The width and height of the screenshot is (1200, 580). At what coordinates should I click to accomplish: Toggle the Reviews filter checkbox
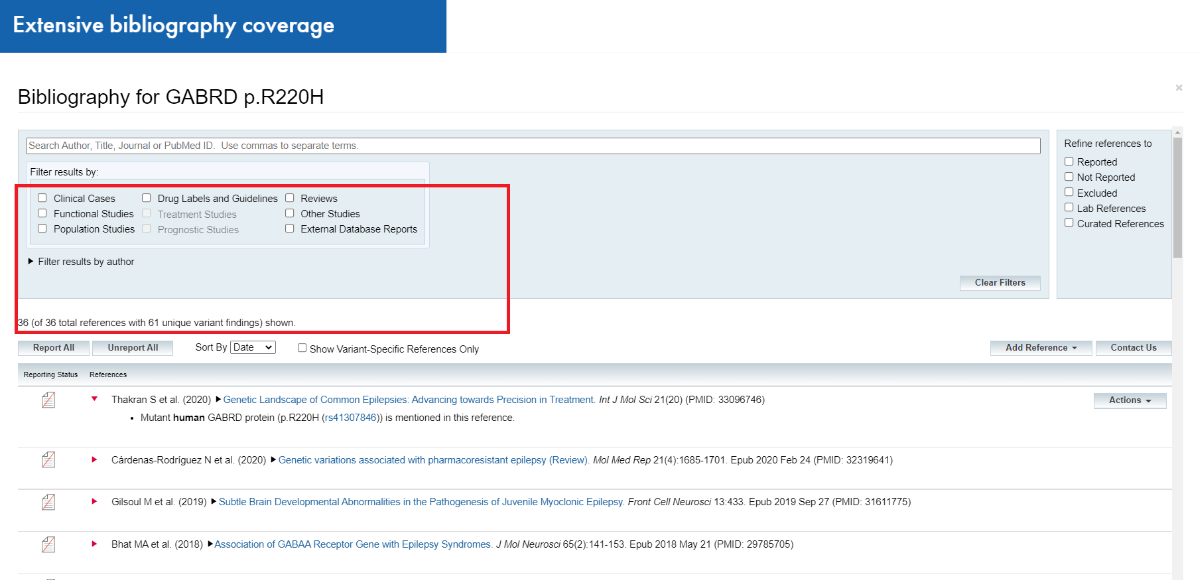290,198
